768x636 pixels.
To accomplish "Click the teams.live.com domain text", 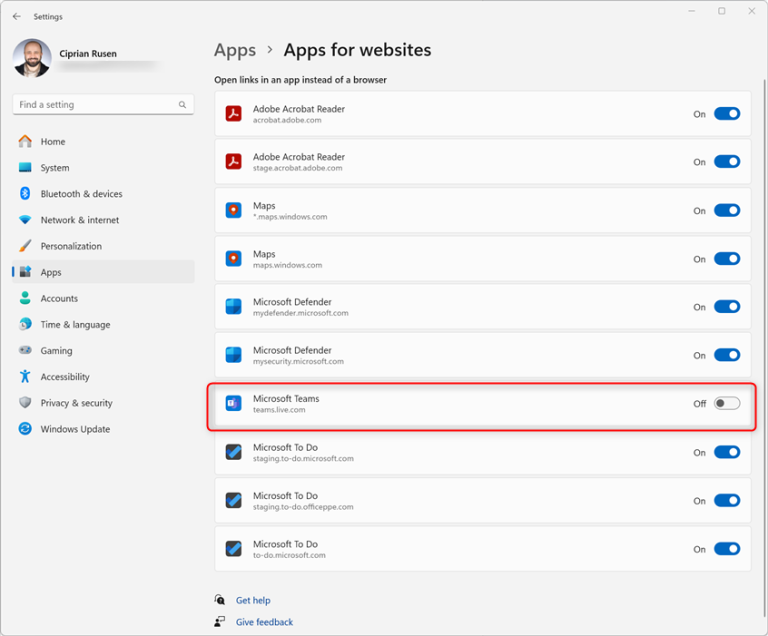I will 279,410.
